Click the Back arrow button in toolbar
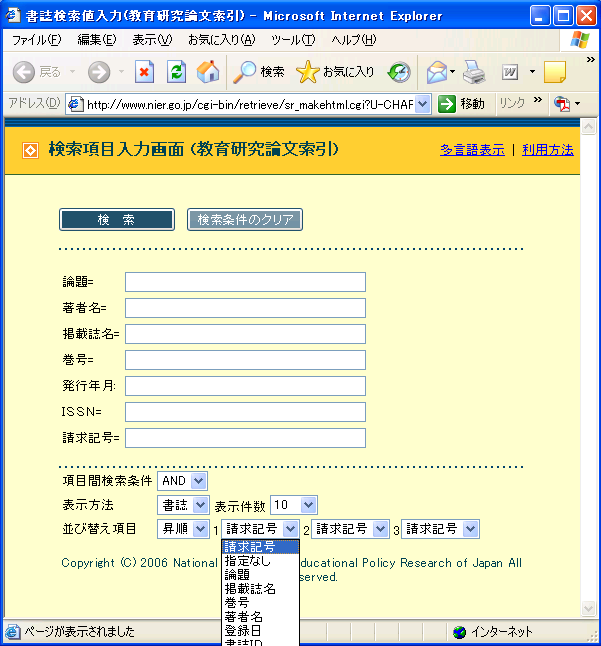 pos(24,72)
